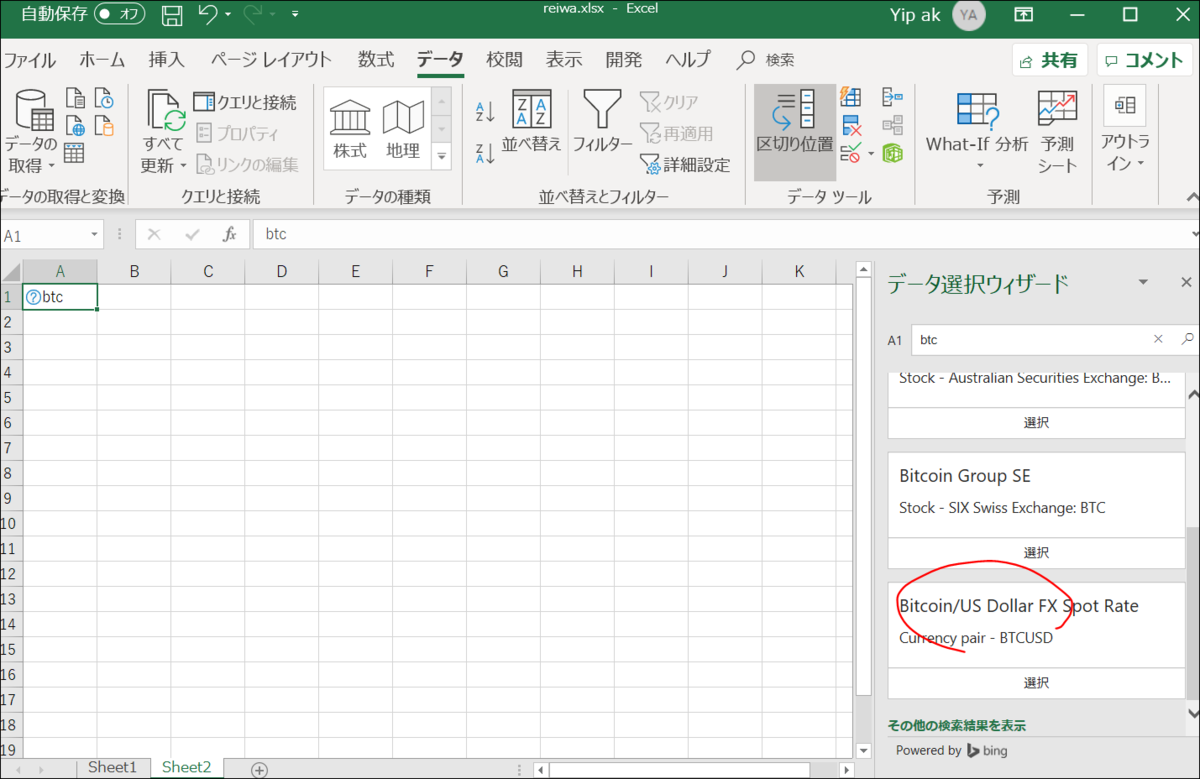Select cell A1 containing btc
The image size is (1200, 779).
(60, 297)
